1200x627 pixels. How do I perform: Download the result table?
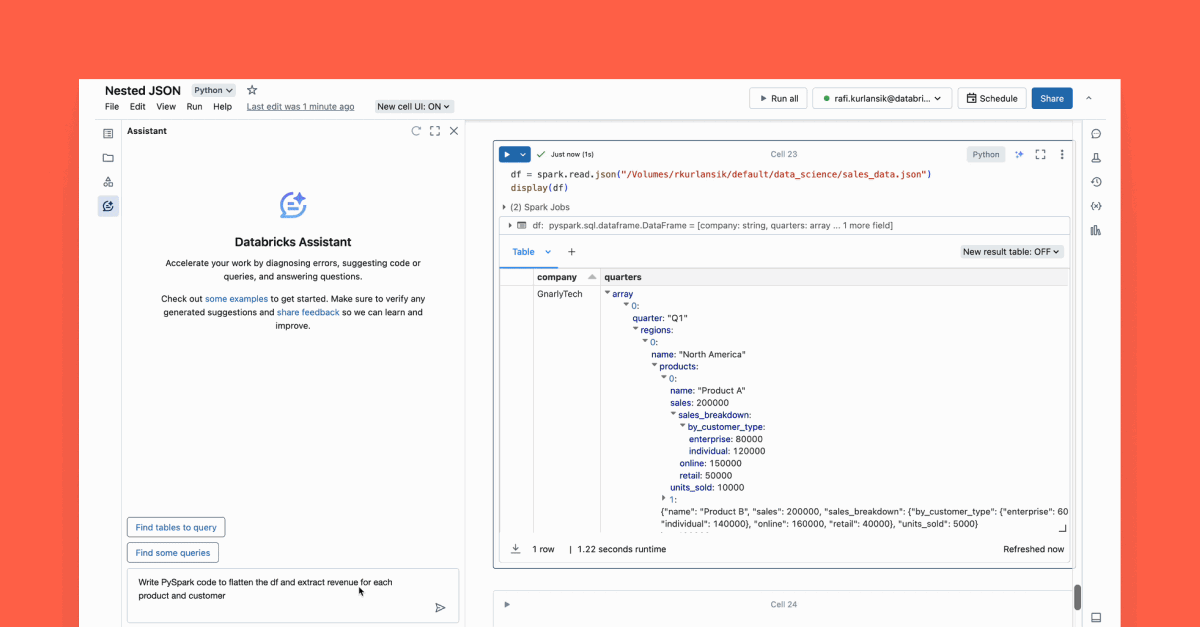(516, 549)
